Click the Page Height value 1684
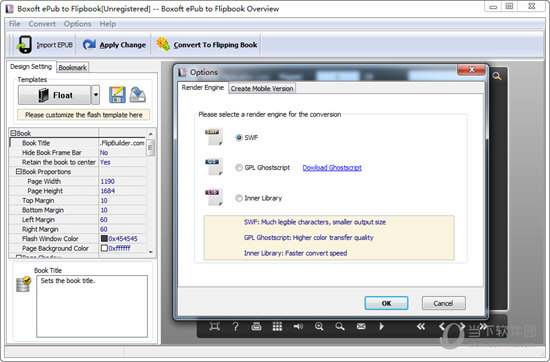The image size is (550, 362). [107, 191]
